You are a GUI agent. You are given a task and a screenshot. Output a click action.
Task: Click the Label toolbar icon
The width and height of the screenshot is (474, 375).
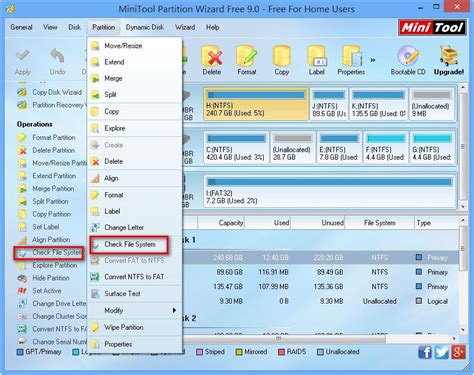pos(317,56)
